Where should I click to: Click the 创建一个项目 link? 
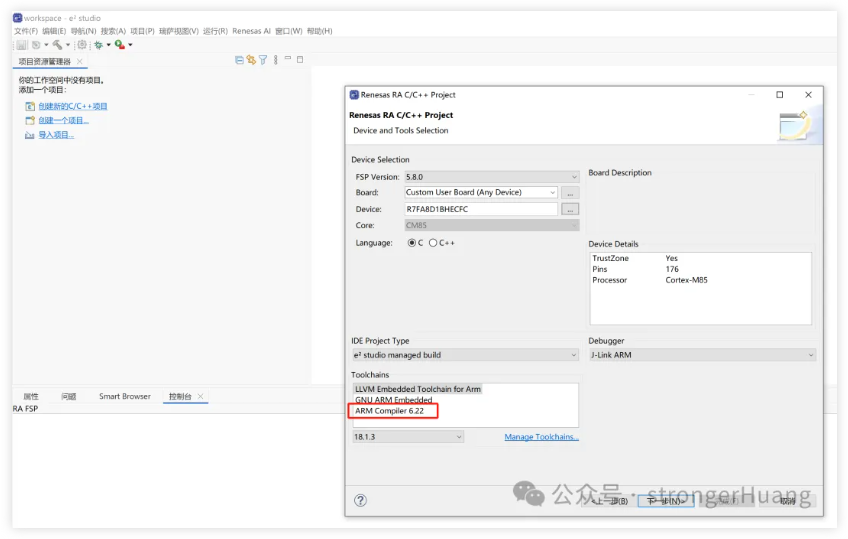(x=63, y=121)
